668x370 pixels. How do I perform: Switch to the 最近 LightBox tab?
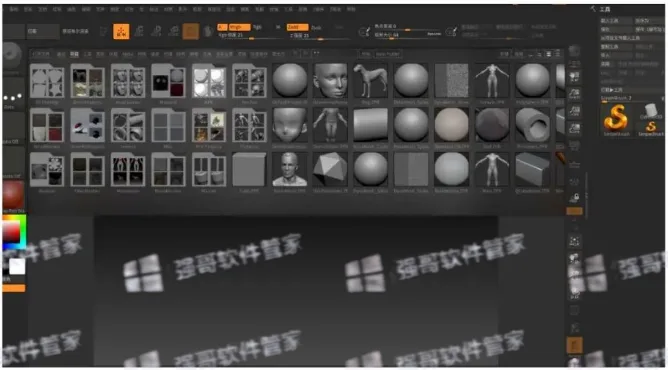[x=61, y=54]
